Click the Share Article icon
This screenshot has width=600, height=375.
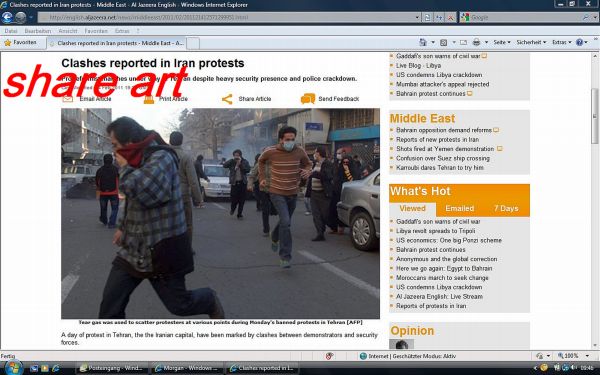[227, 99]
